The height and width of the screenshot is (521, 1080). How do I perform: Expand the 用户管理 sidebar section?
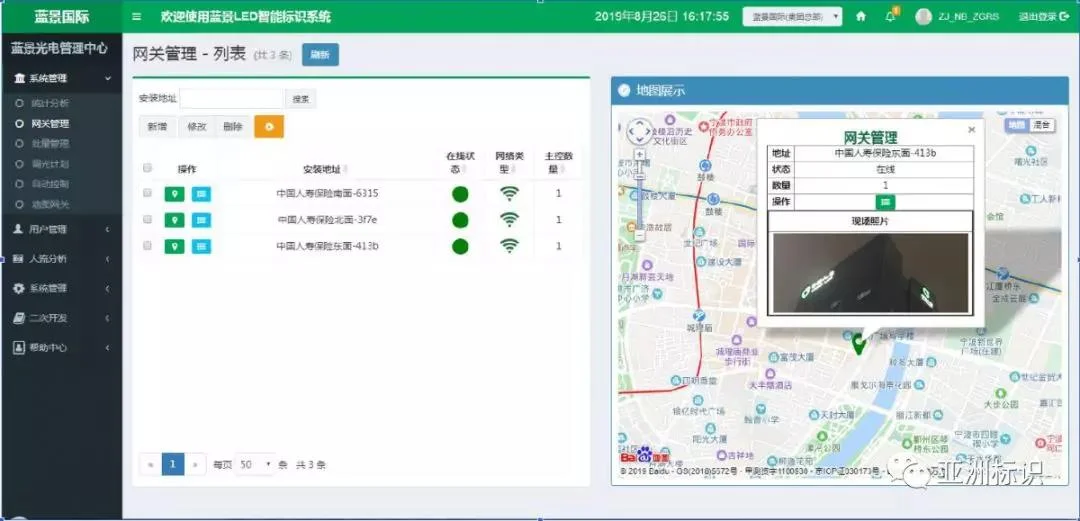61,229
